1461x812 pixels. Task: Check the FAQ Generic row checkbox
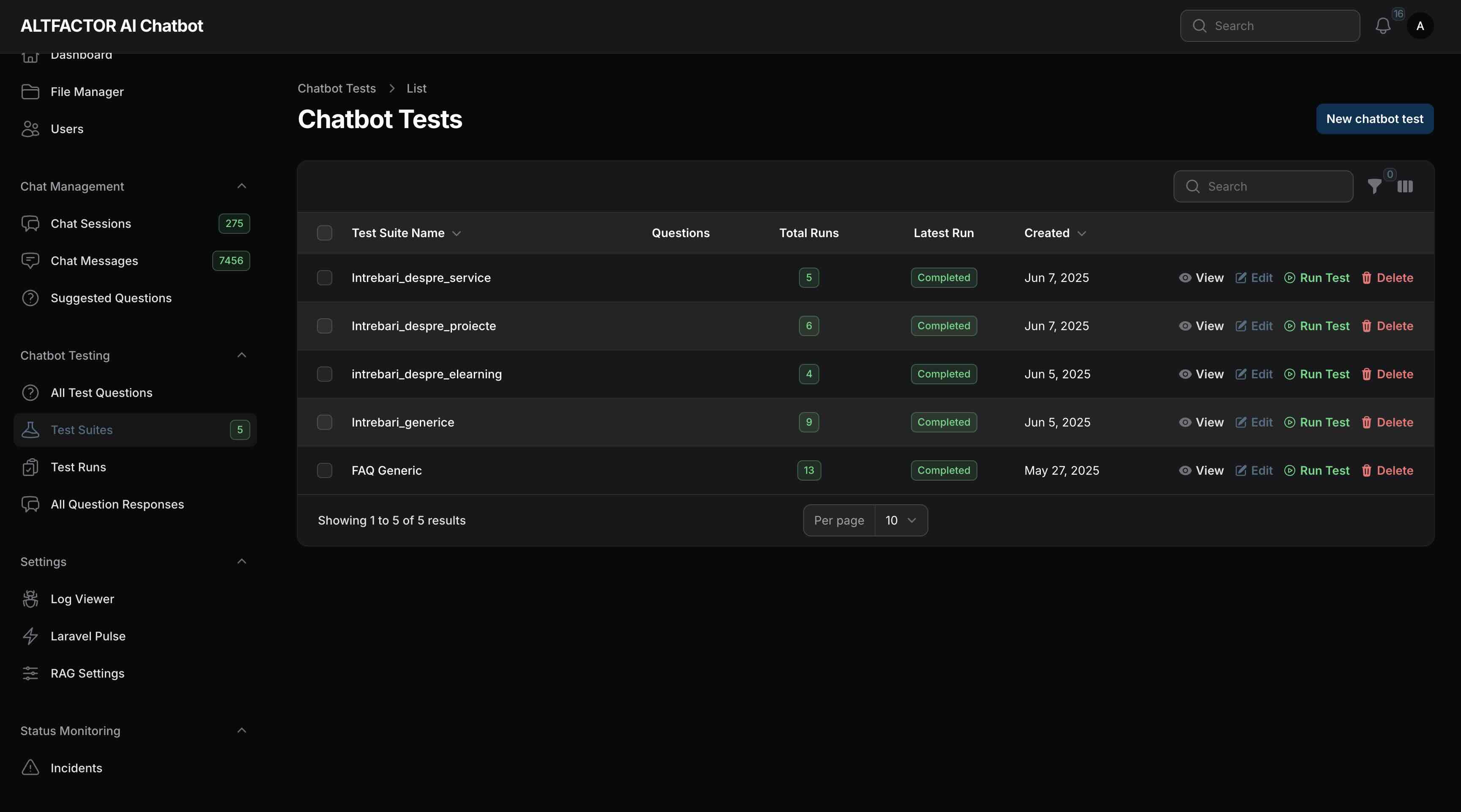click(x=324, y=470)
